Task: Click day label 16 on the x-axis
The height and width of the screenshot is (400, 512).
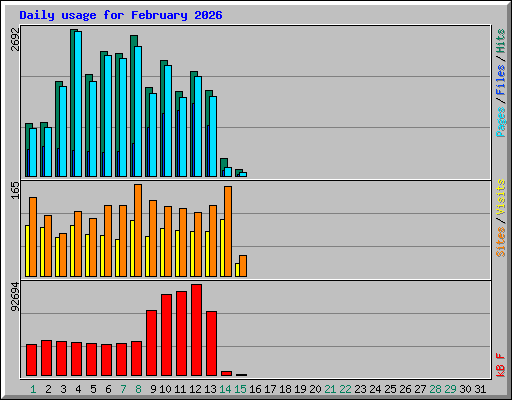Action: [255, 389]
